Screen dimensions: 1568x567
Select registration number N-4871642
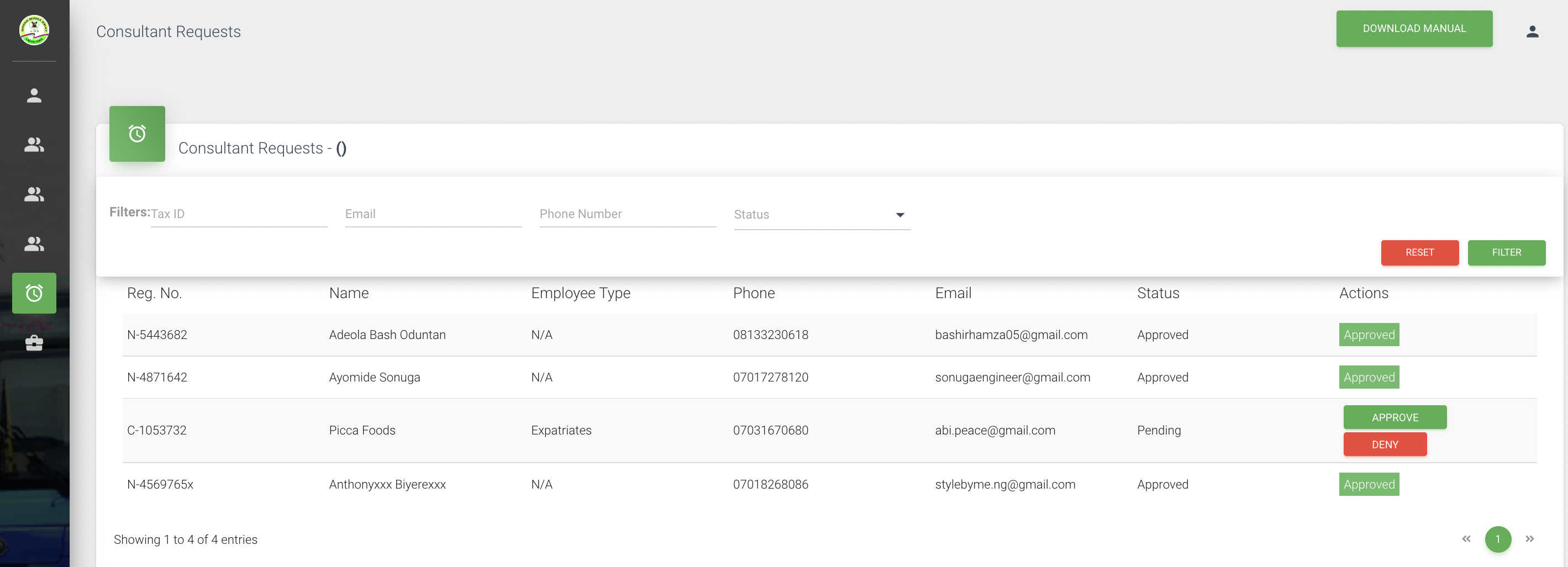point(157,377)
